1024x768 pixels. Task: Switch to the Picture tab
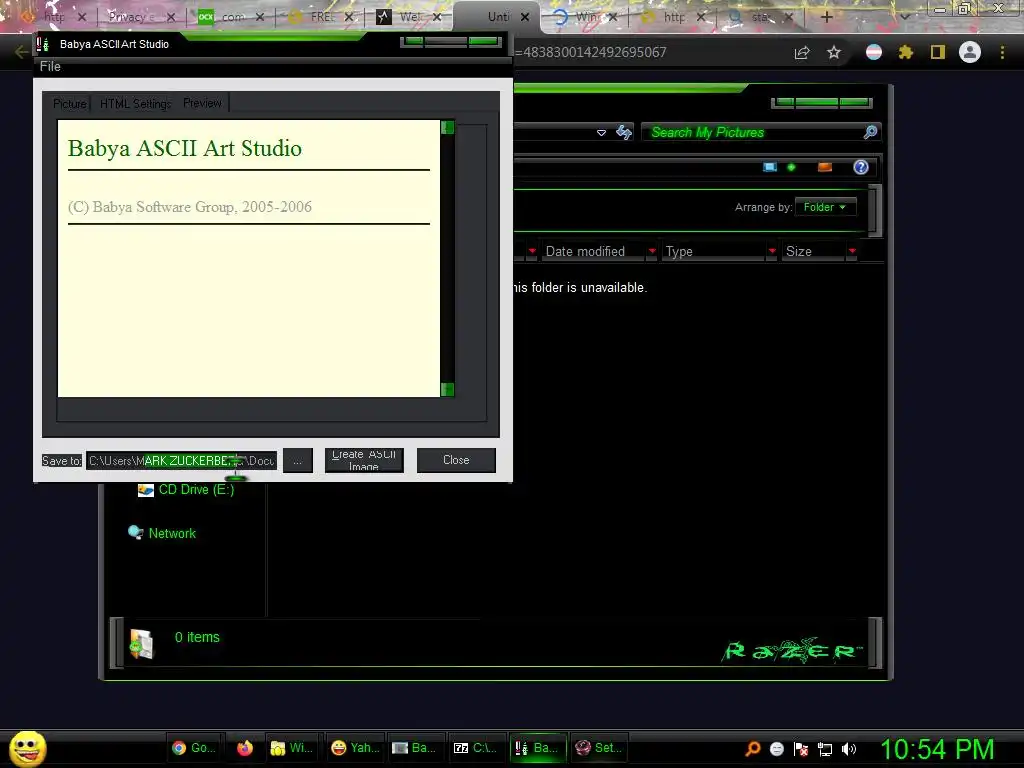(x=69, y=103)
